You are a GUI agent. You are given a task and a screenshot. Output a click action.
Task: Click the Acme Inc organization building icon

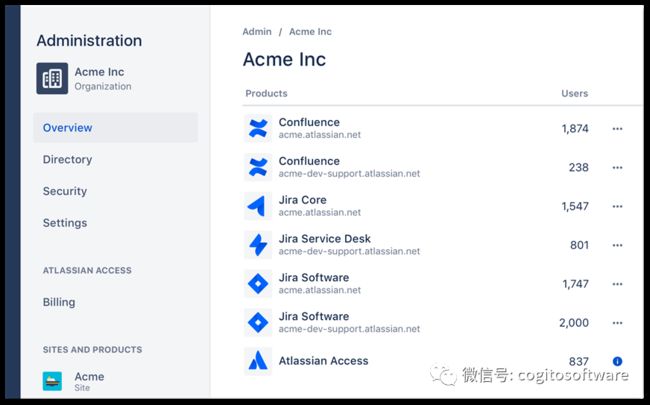52,78
